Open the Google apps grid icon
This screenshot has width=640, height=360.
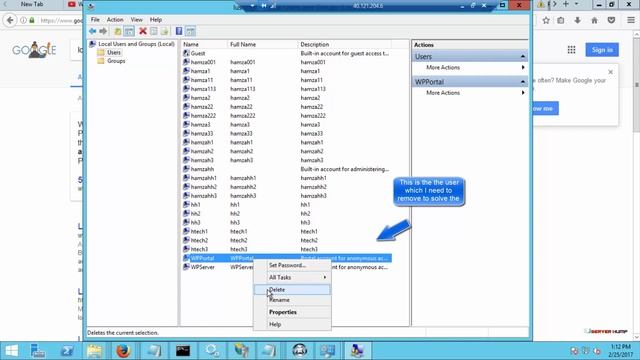click(x=571, y=50)
